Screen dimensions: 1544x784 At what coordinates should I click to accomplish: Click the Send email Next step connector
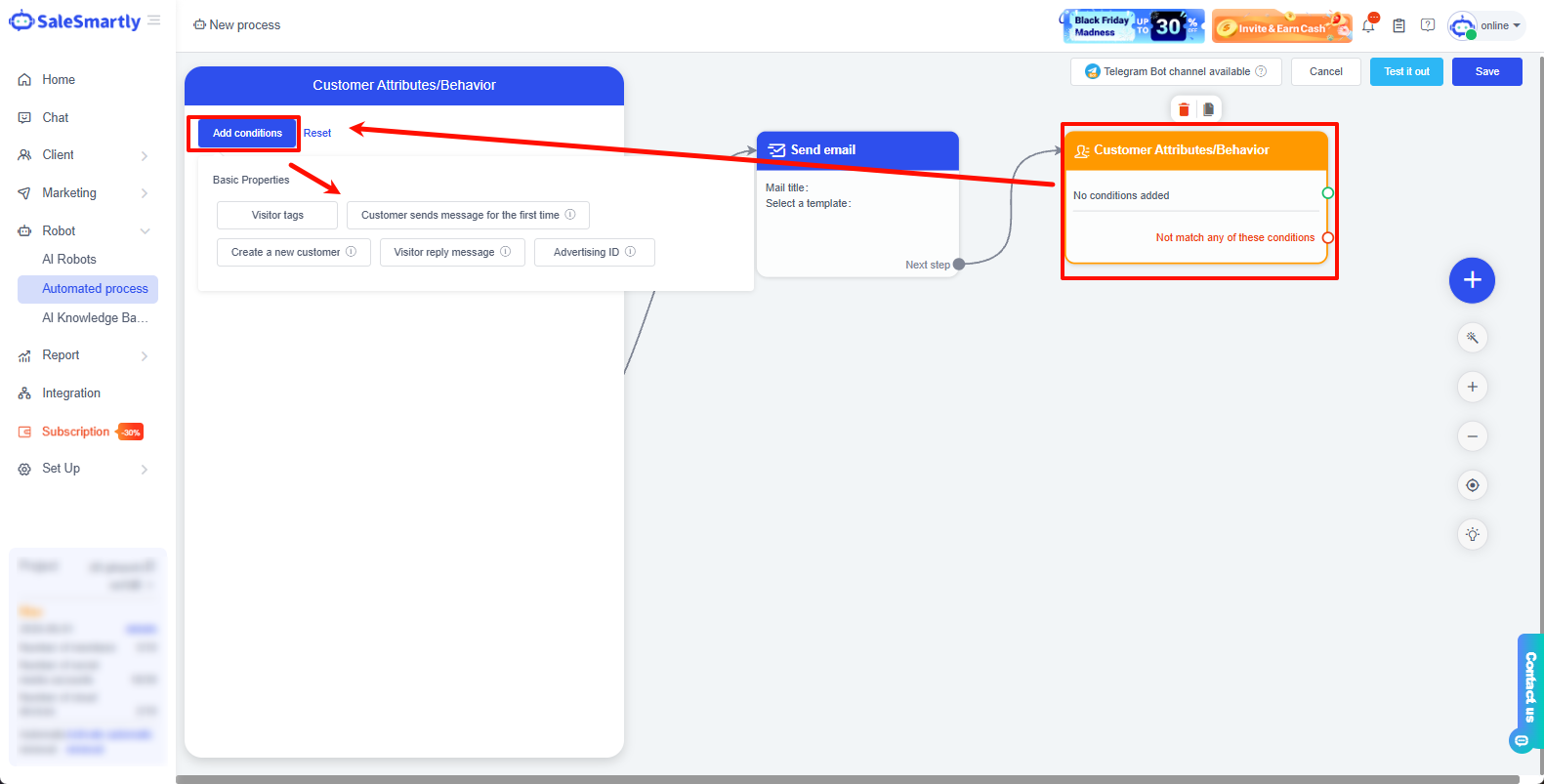tap(959, 265)
